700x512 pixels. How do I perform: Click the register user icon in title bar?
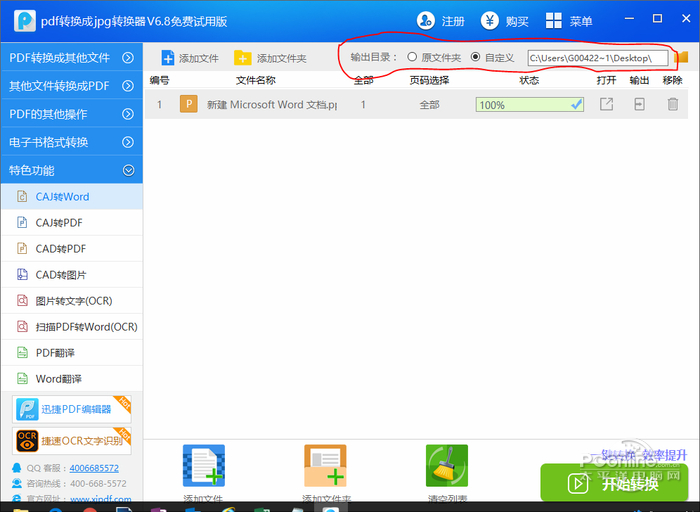pyautogui.click(x=425, y=21)
